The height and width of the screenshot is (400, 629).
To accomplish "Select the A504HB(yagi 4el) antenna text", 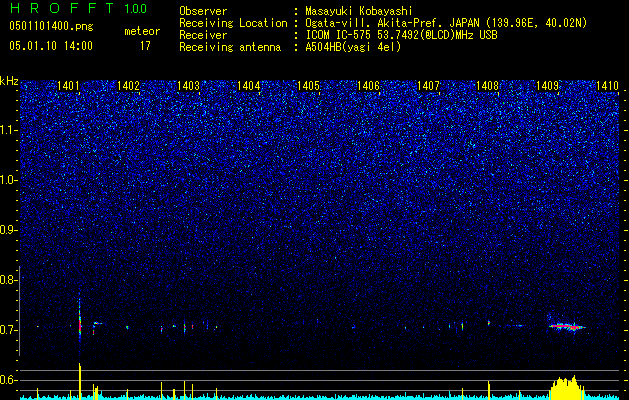I will click(x=353, y=47).
